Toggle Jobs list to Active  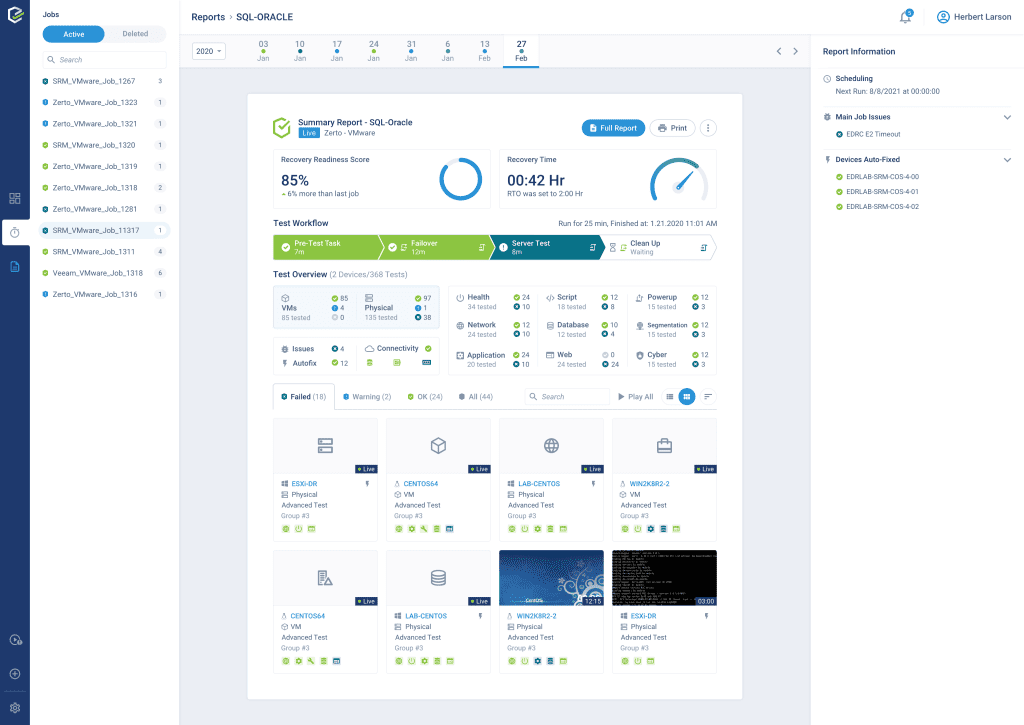point(74,34)
